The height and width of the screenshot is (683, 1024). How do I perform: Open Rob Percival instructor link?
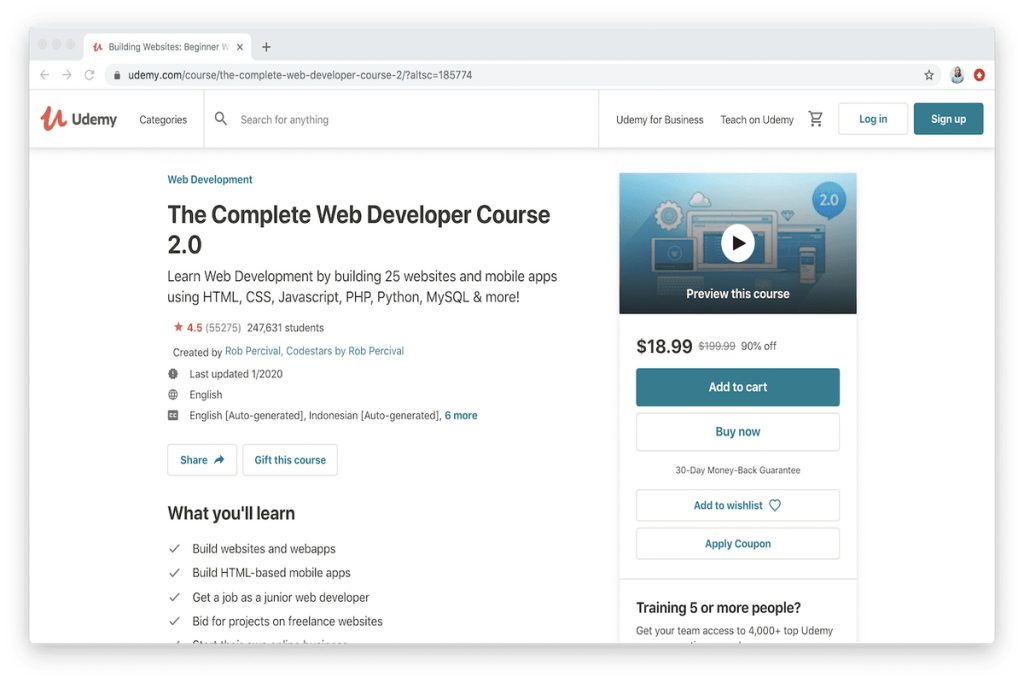pos(253,351)
